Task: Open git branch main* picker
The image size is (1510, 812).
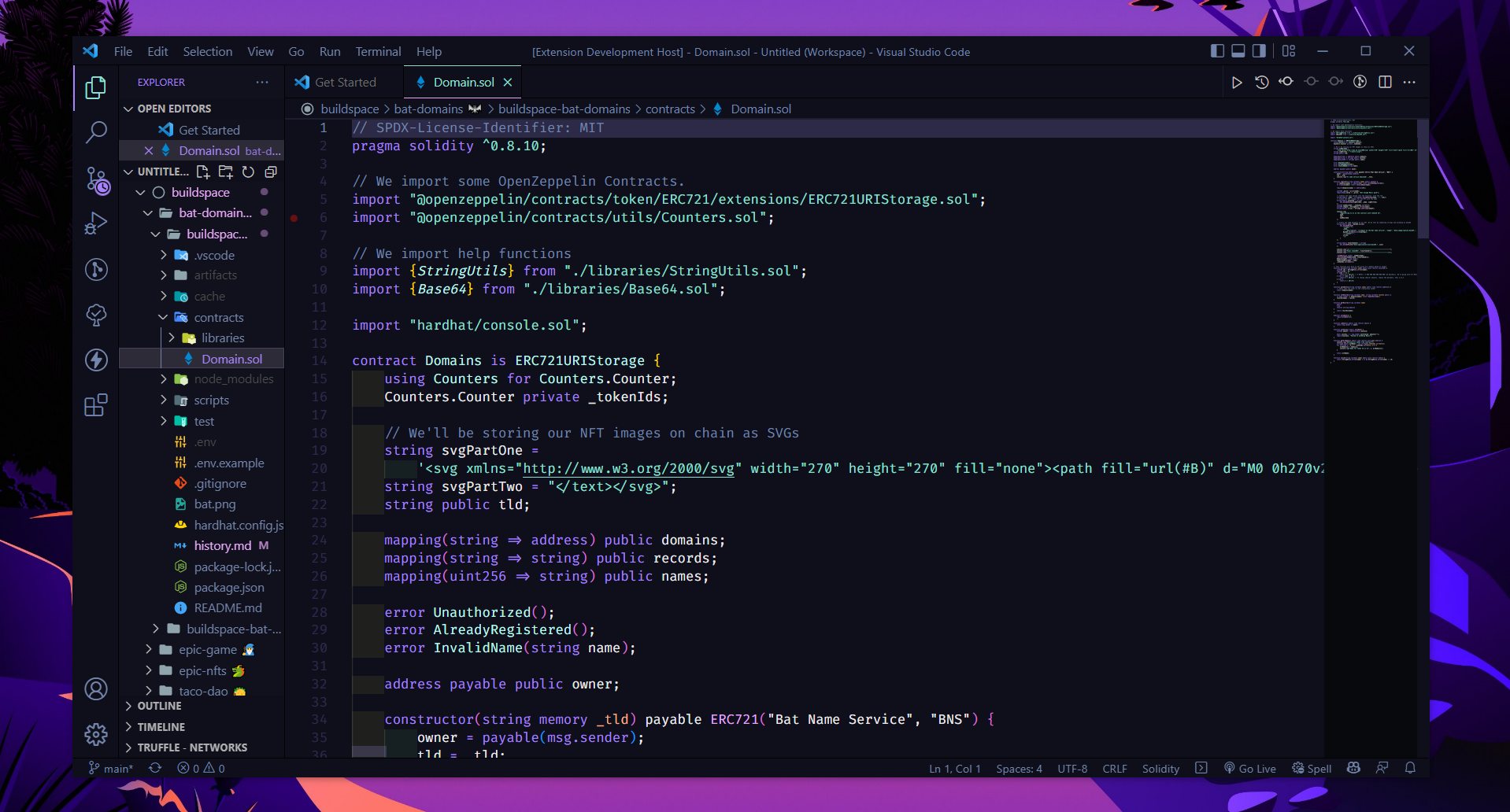Action: point(111,769)
